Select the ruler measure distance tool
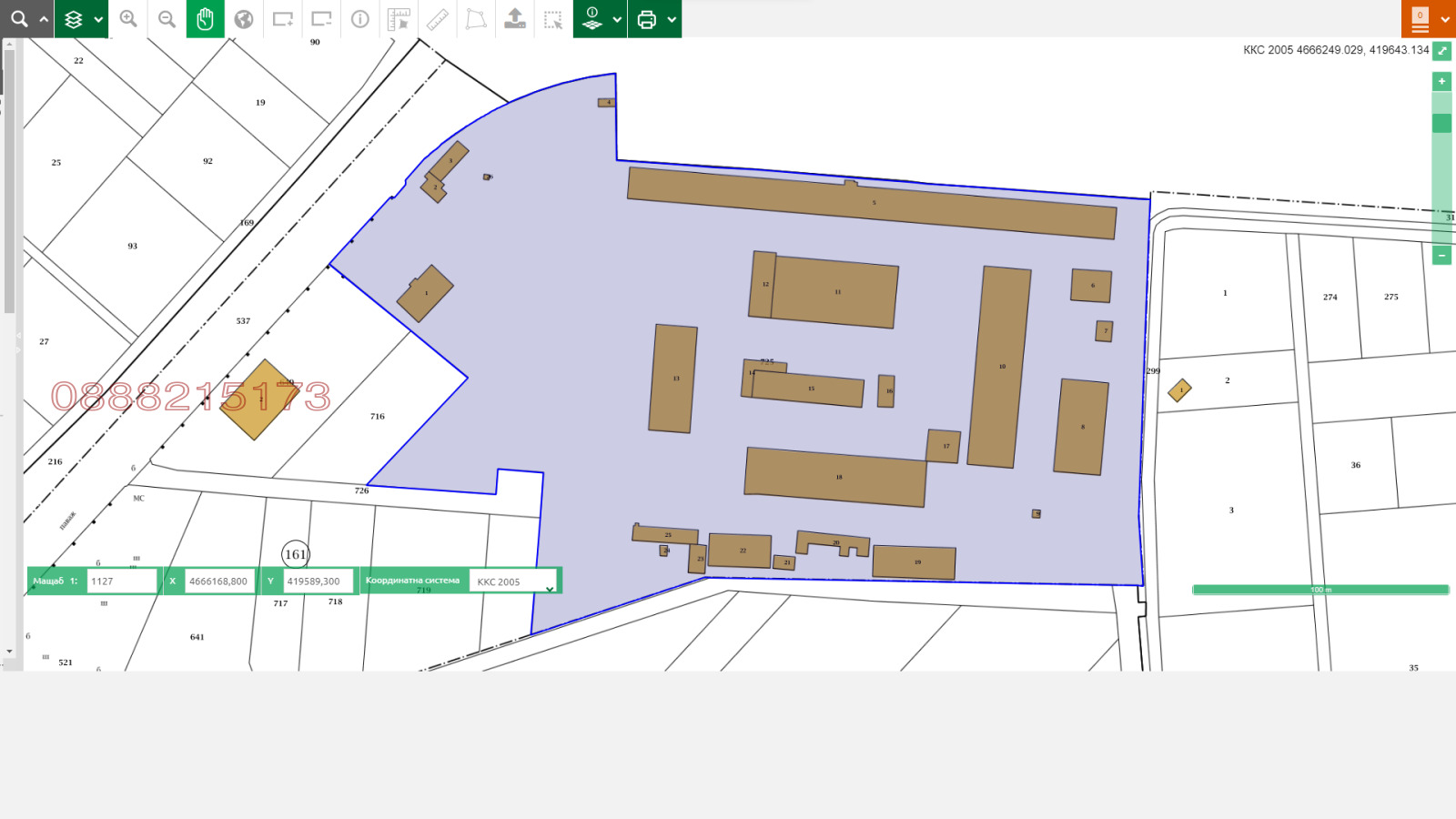Screen dimensions: 1456x819 pyautogui.click(x=438, y=19)
